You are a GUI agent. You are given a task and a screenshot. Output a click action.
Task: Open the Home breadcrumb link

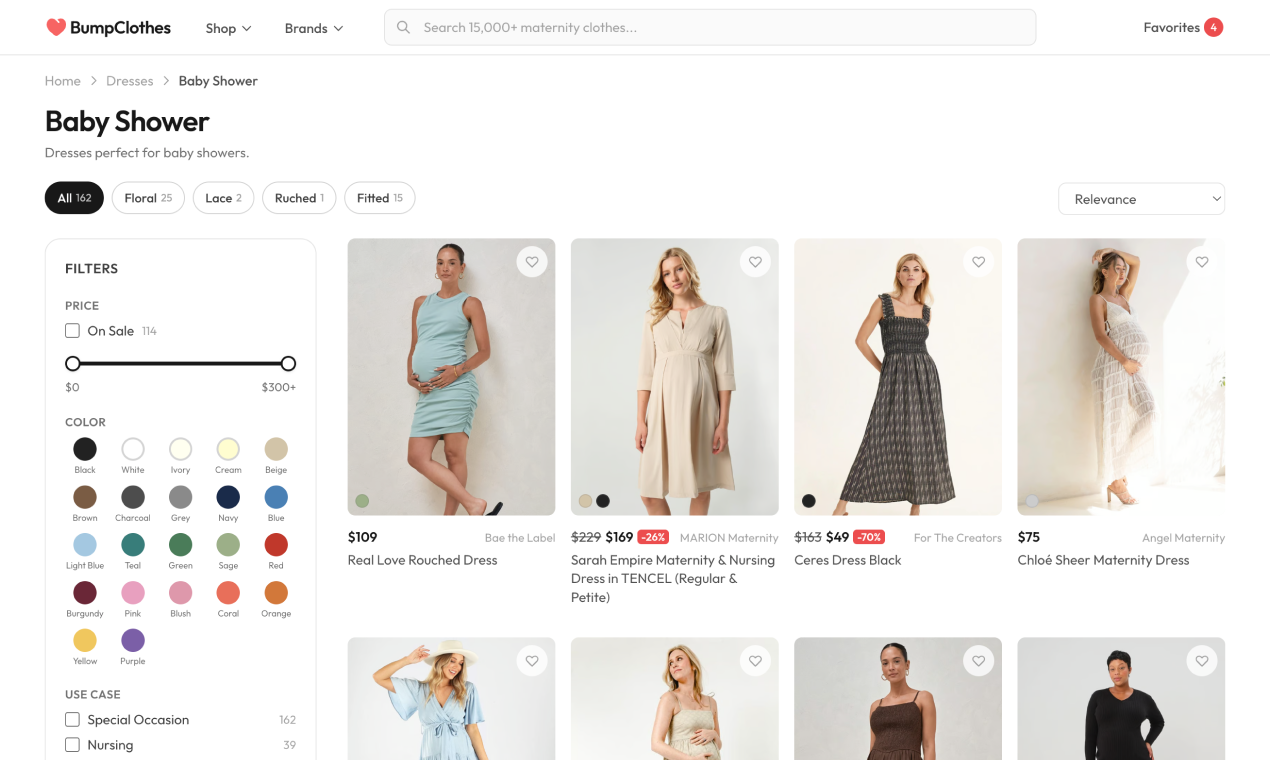pyautogui.click(x=62, y=80)
